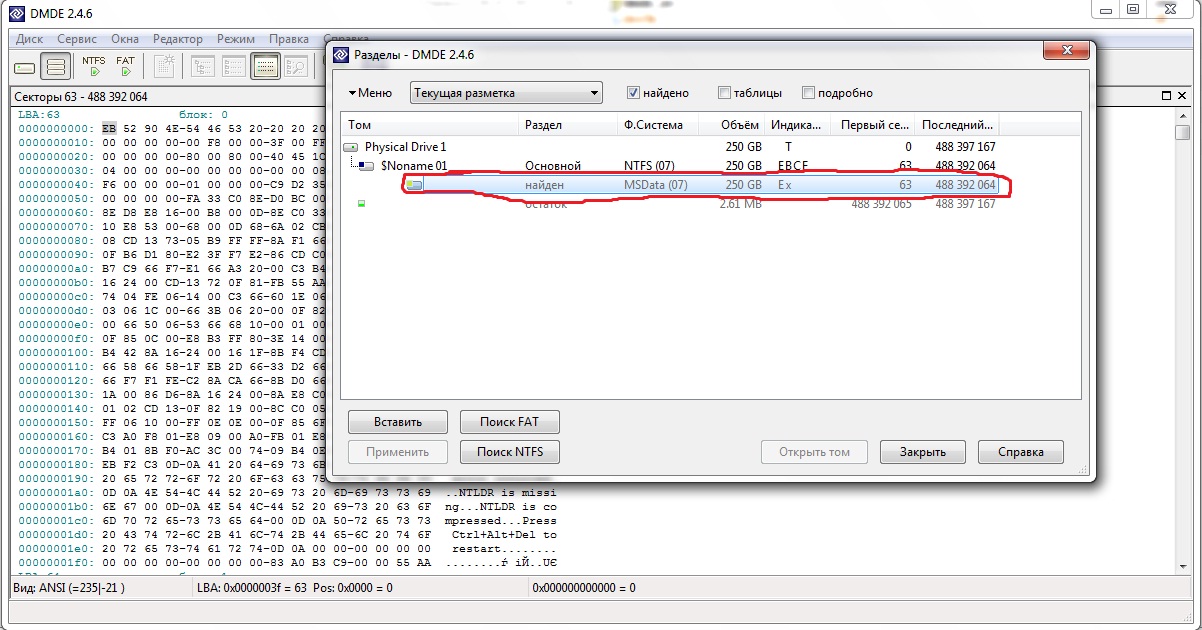Activate the hex editor view icon
The height and width of the screenshot is (630, 1202).
[265, 67]
